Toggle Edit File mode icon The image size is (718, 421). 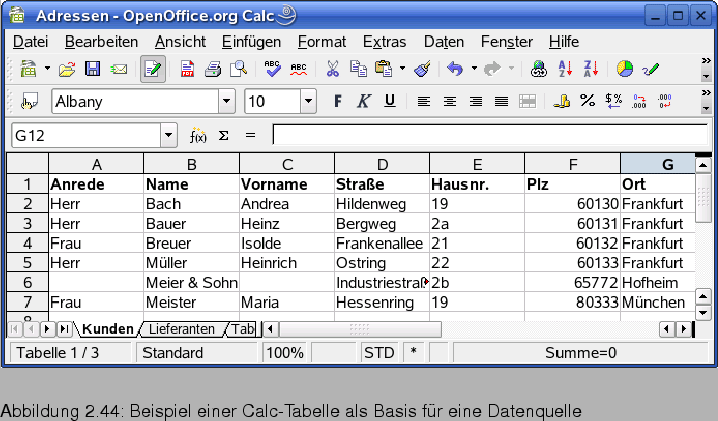click(152, 69)
